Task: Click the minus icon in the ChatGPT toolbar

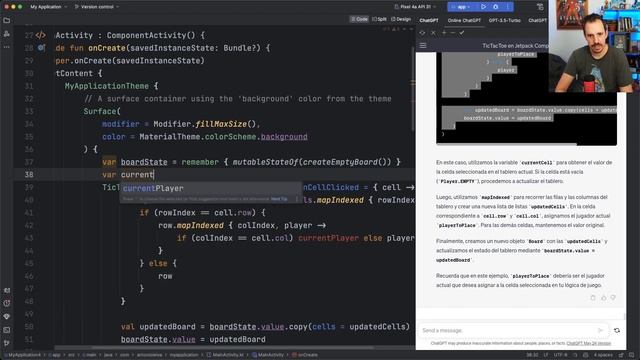Action: (x=453, y=33)
